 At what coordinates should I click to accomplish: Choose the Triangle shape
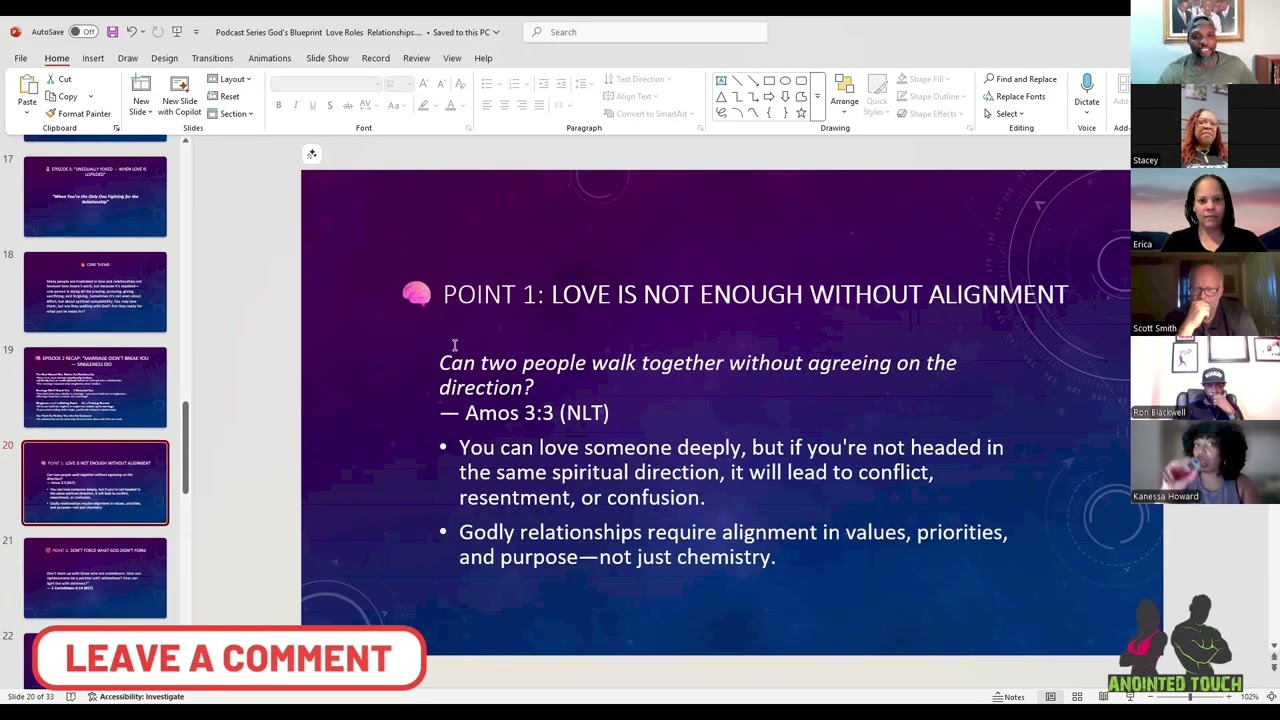click(x=721, y=97)
